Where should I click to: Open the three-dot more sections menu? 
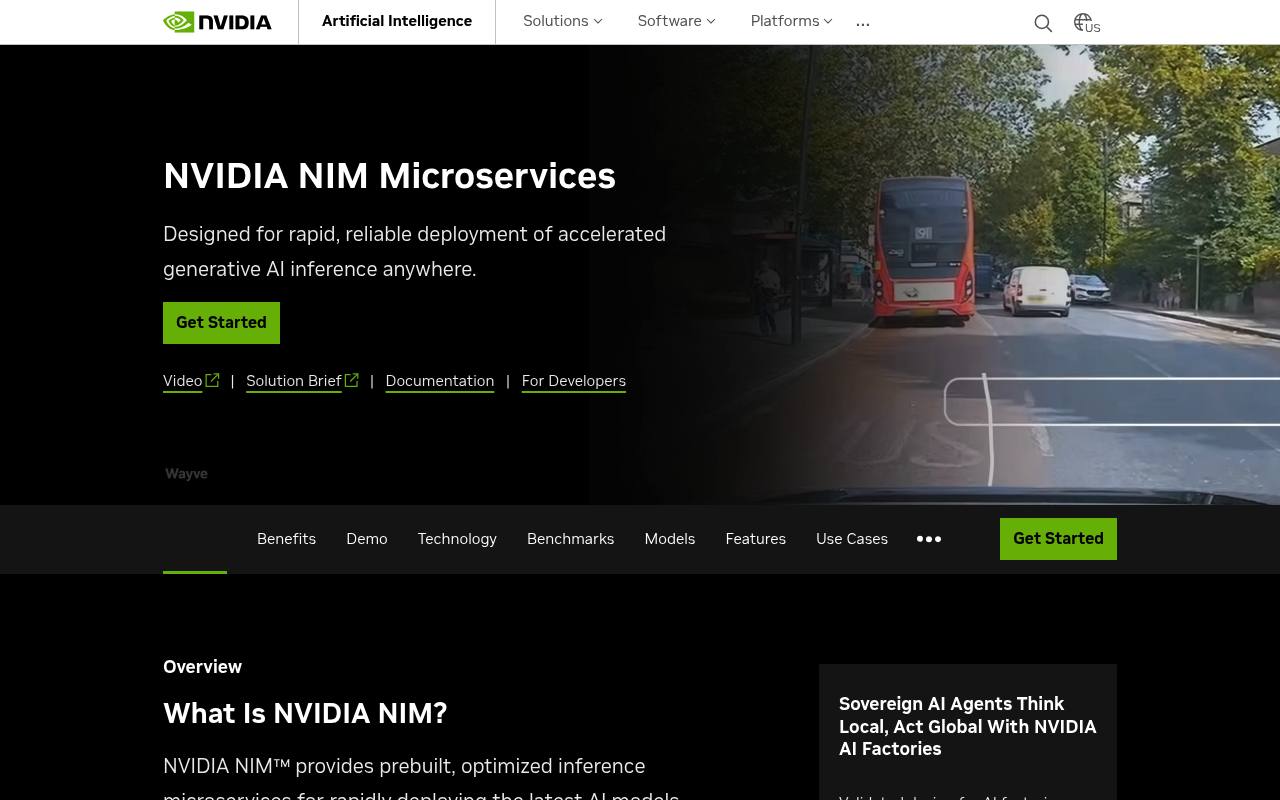coord(929,539)
